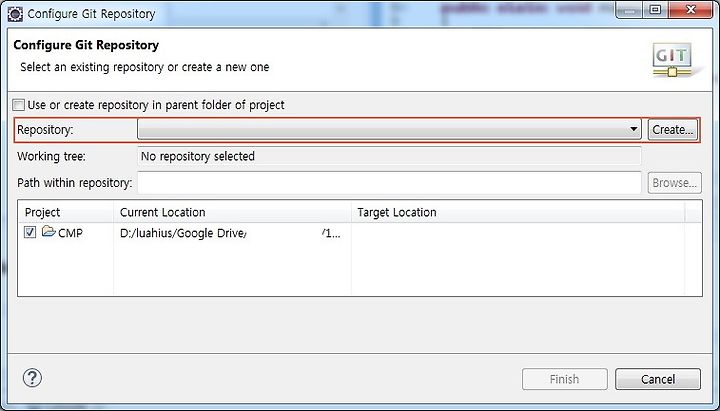Viewport: 720px width, 411px height.
Task: Click the Eclipse icon in title bar
Action: tap(15, 14)
